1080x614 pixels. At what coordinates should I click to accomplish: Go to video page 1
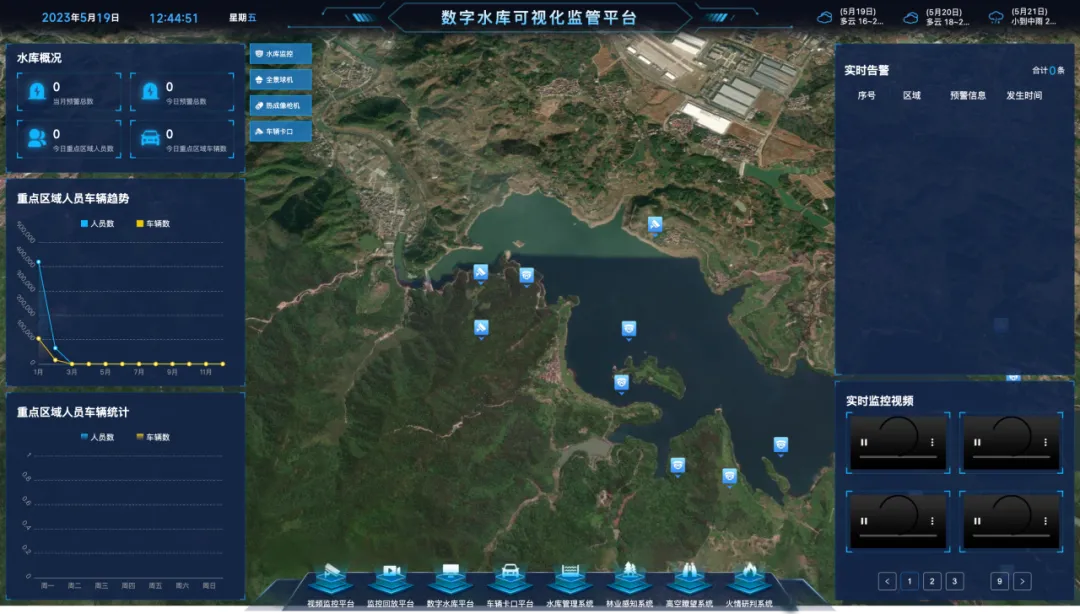[909, 582]
